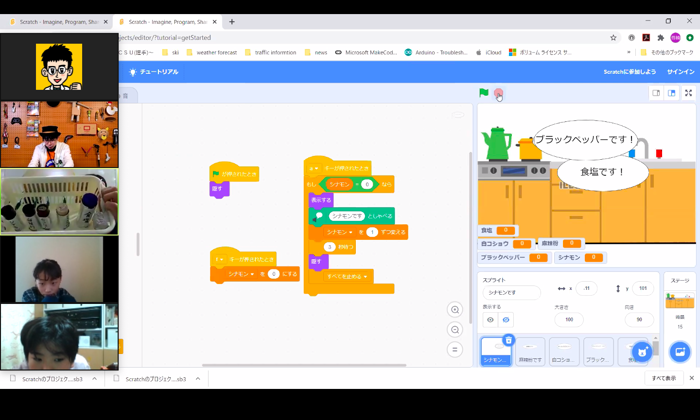Click Scratchに参加しよう link
Viewport: 700px width, 420px height.
(x=630, y=72)
